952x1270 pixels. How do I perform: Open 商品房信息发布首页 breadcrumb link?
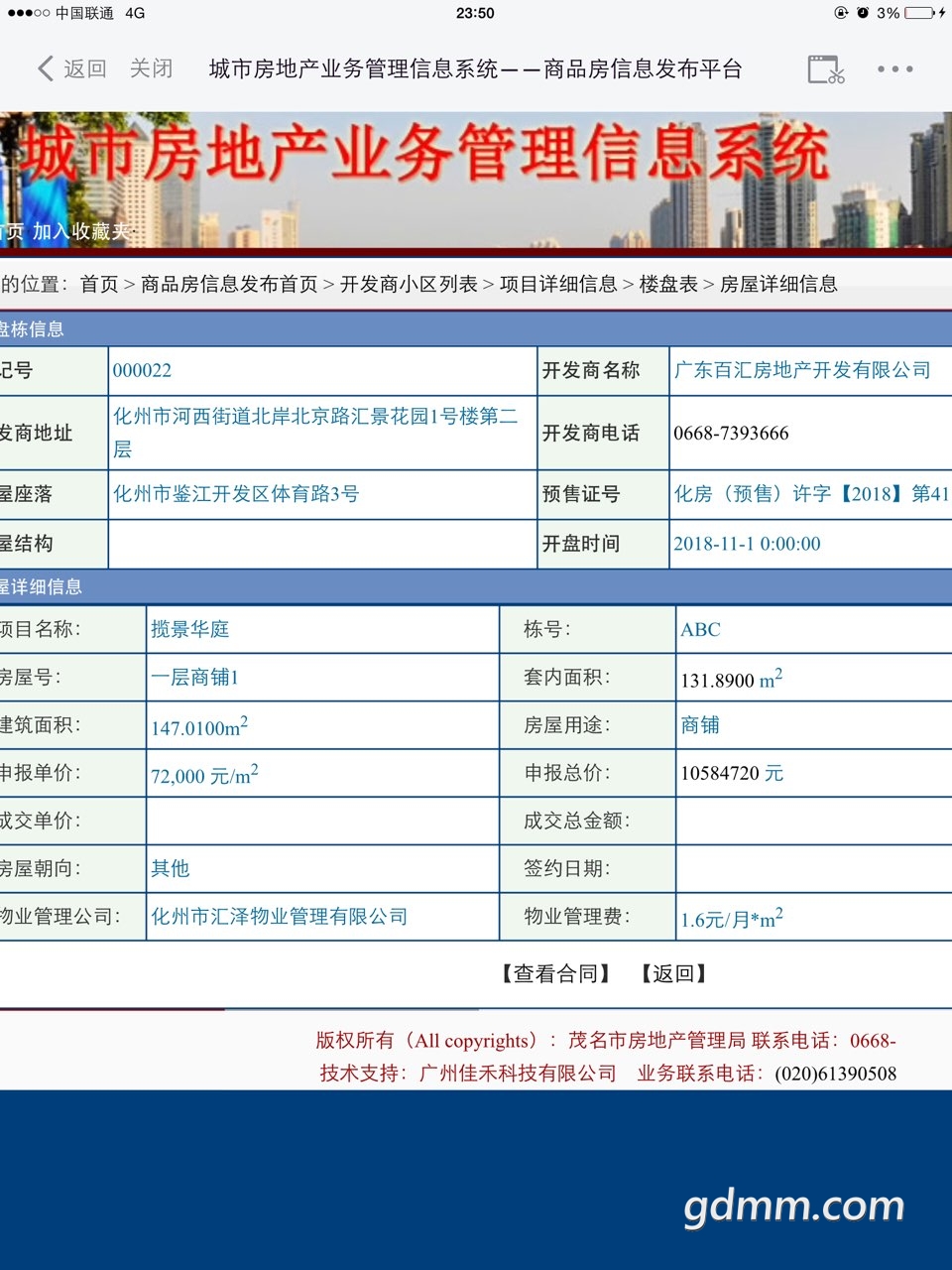click(229, 285)
